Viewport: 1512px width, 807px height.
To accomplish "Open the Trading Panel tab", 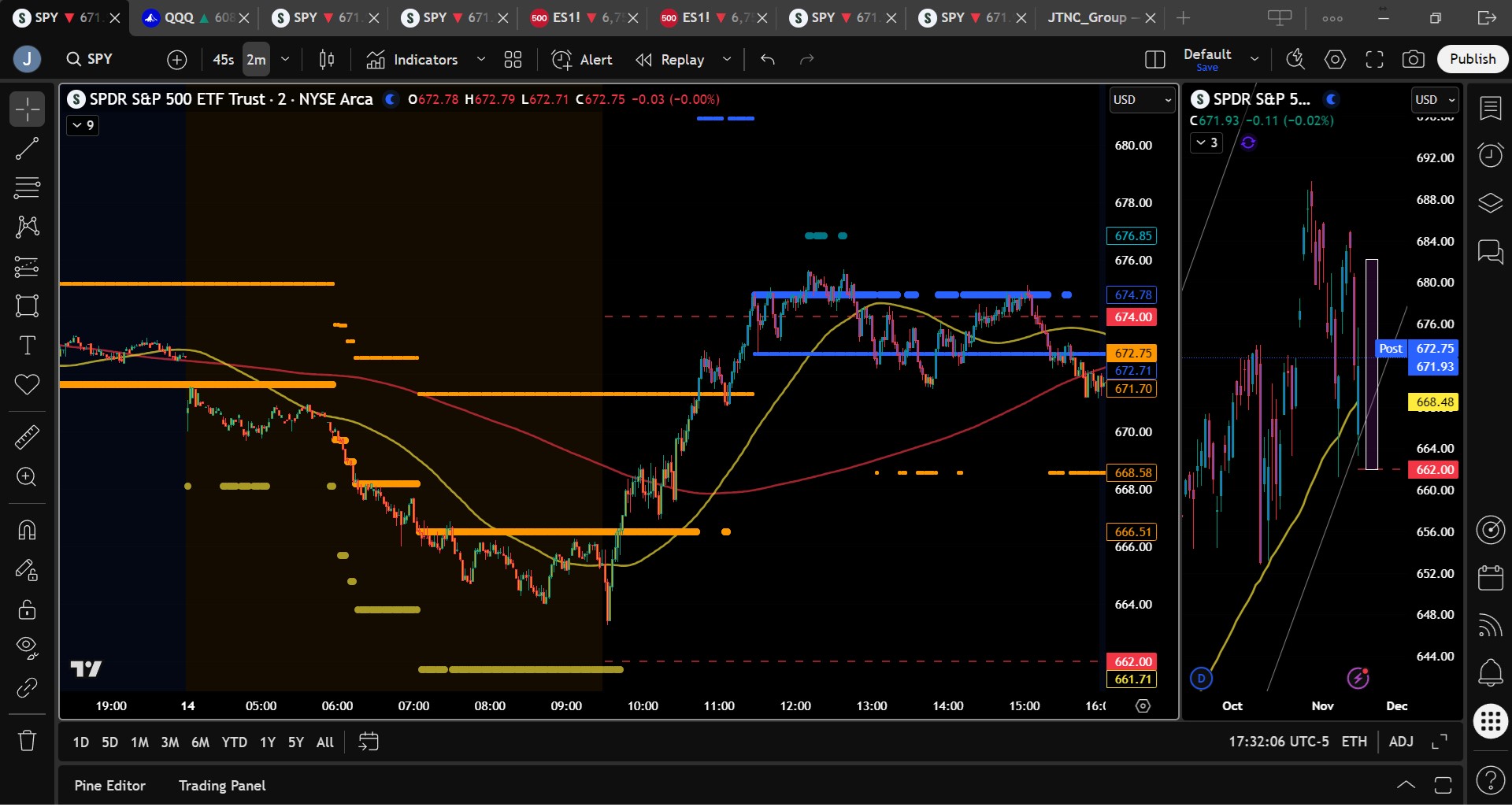I will (x=222, y=787).
